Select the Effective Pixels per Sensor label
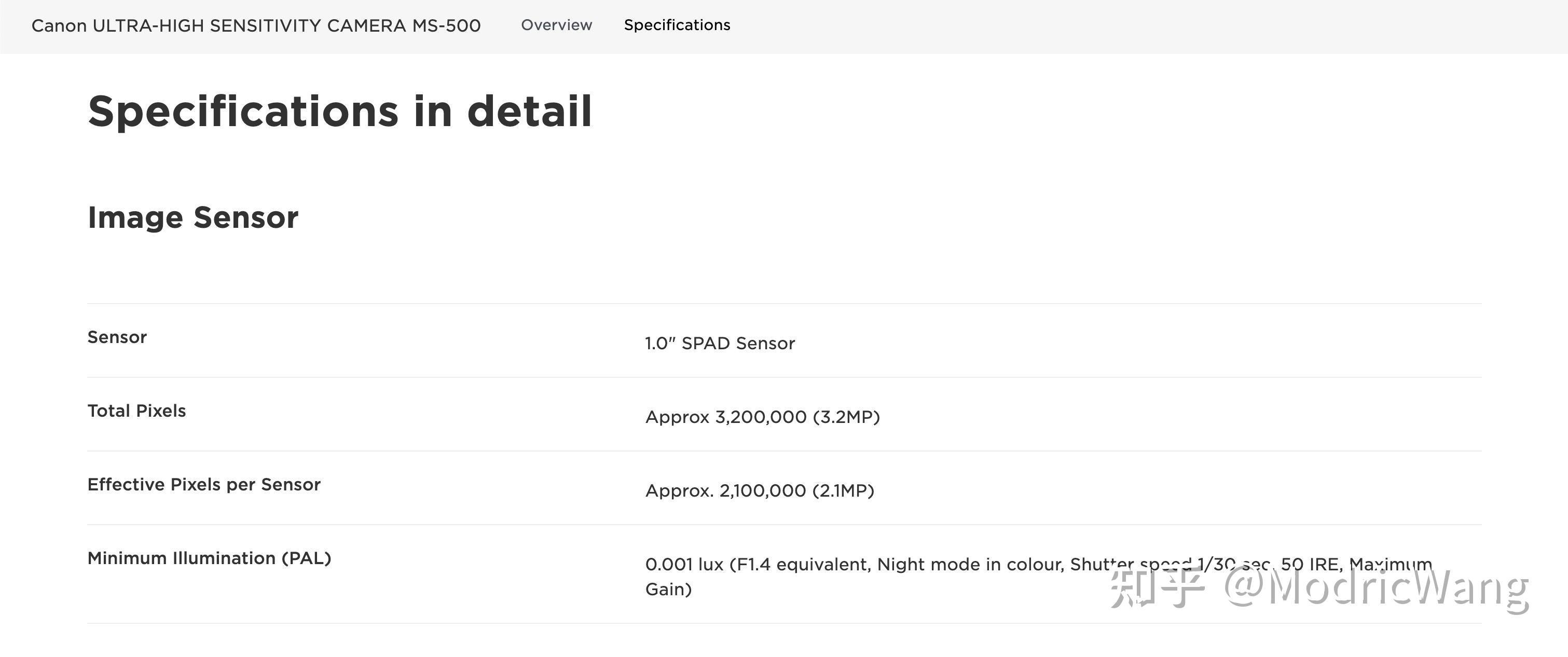 coord(204,484)
